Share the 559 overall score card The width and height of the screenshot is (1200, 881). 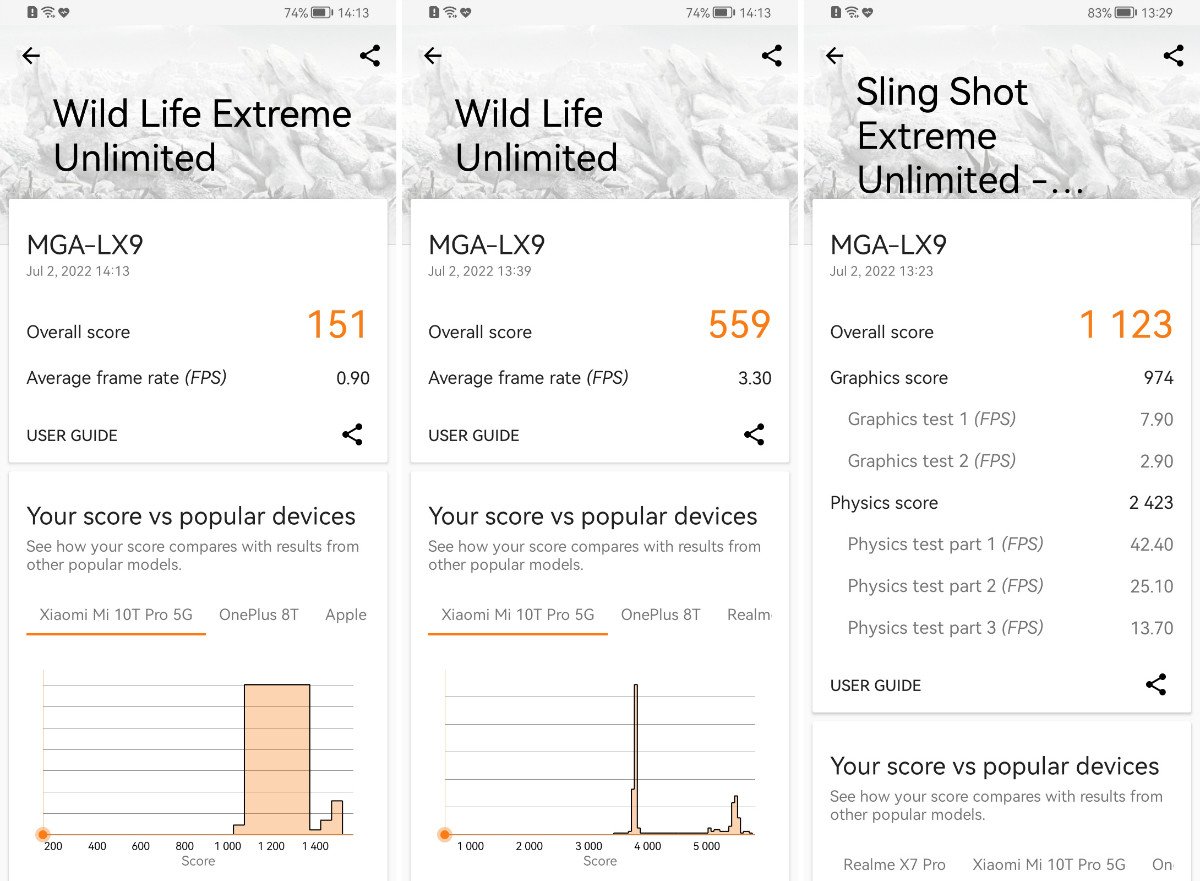click(754, 435)
